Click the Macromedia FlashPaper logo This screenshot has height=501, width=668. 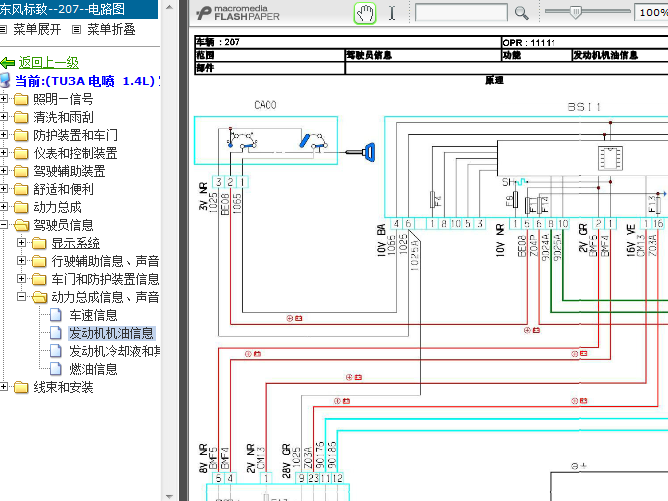coord(238,13)
